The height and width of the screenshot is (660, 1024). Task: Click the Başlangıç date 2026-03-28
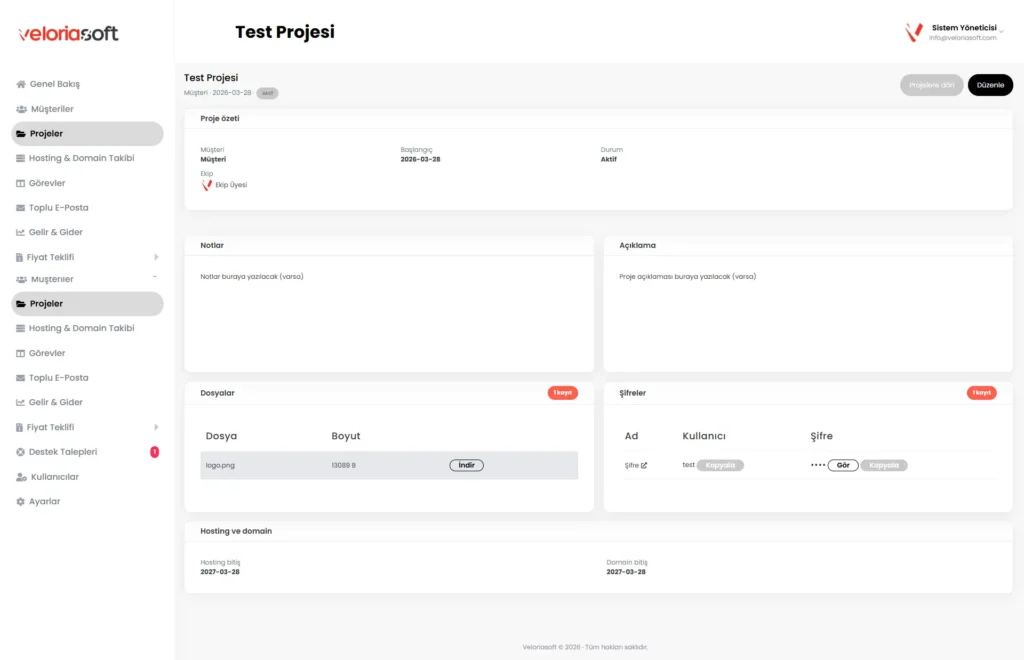[x=421, y=159]
